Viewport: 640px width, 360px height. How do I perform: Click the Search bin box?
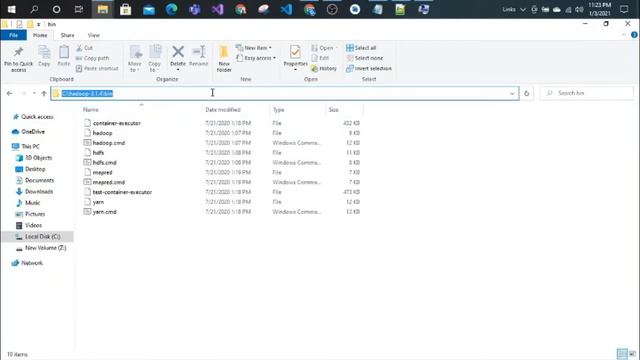tap(587, 93)
